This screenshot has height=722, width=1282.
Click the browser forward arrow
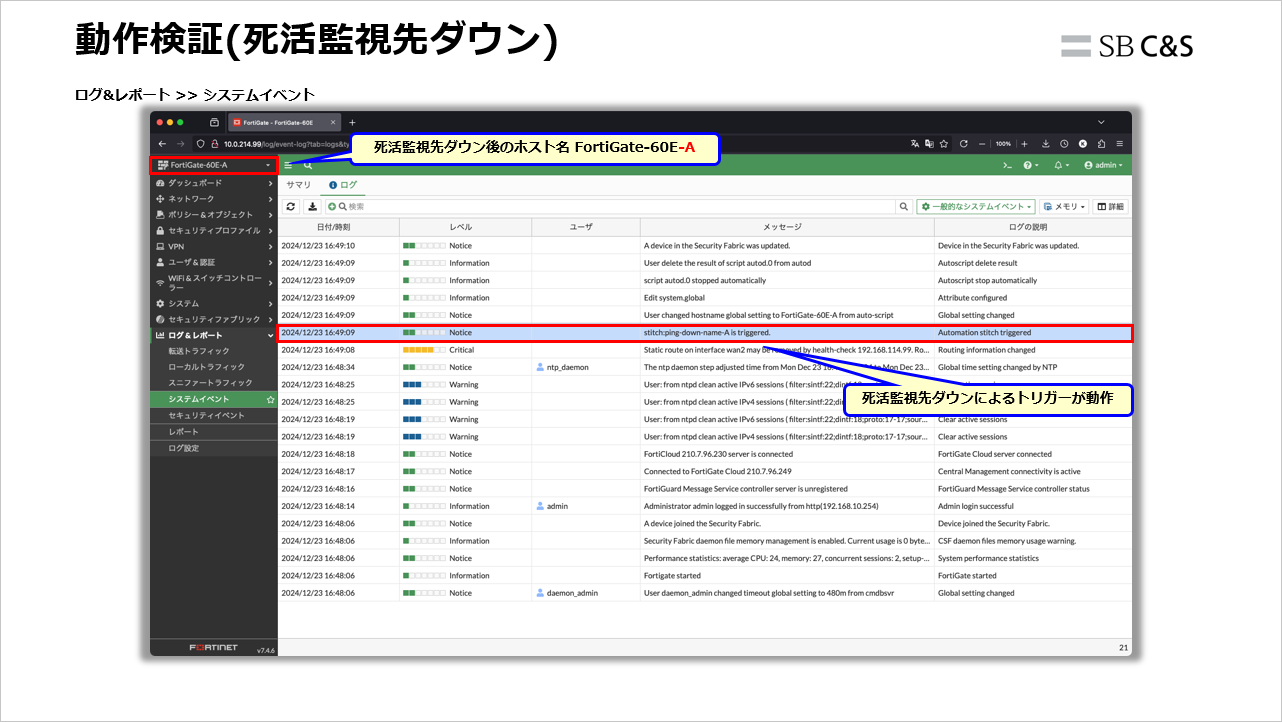pos(180,144)
